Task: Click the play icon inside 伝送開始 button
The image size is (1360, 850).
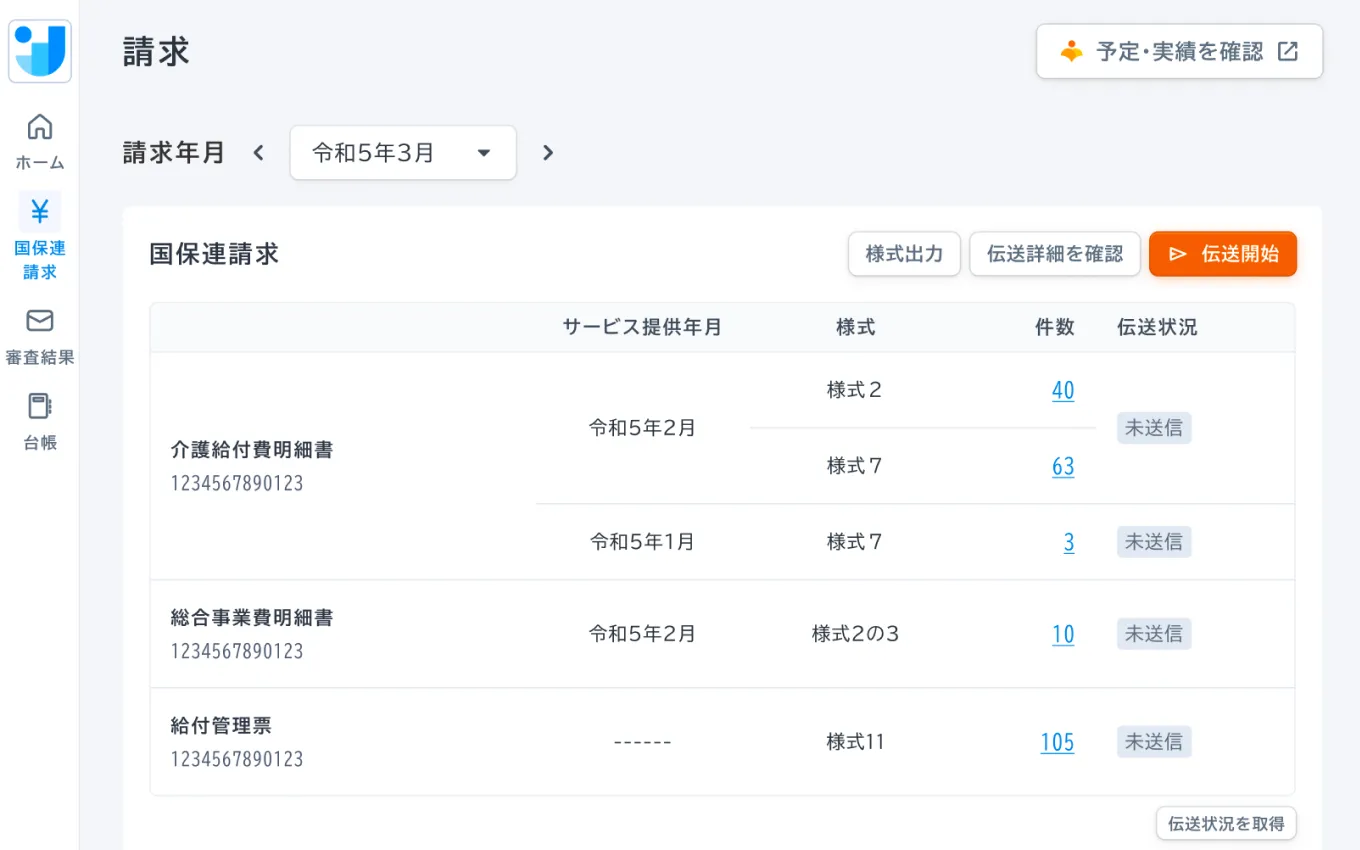Action: coord(1179,253)
